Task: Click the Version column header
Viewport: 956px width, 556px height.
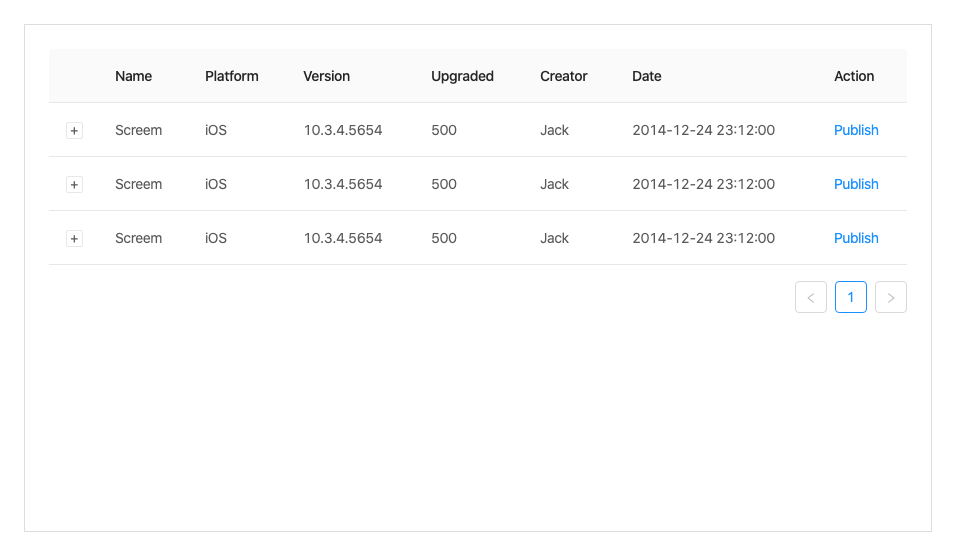Action: coord(327,76)
